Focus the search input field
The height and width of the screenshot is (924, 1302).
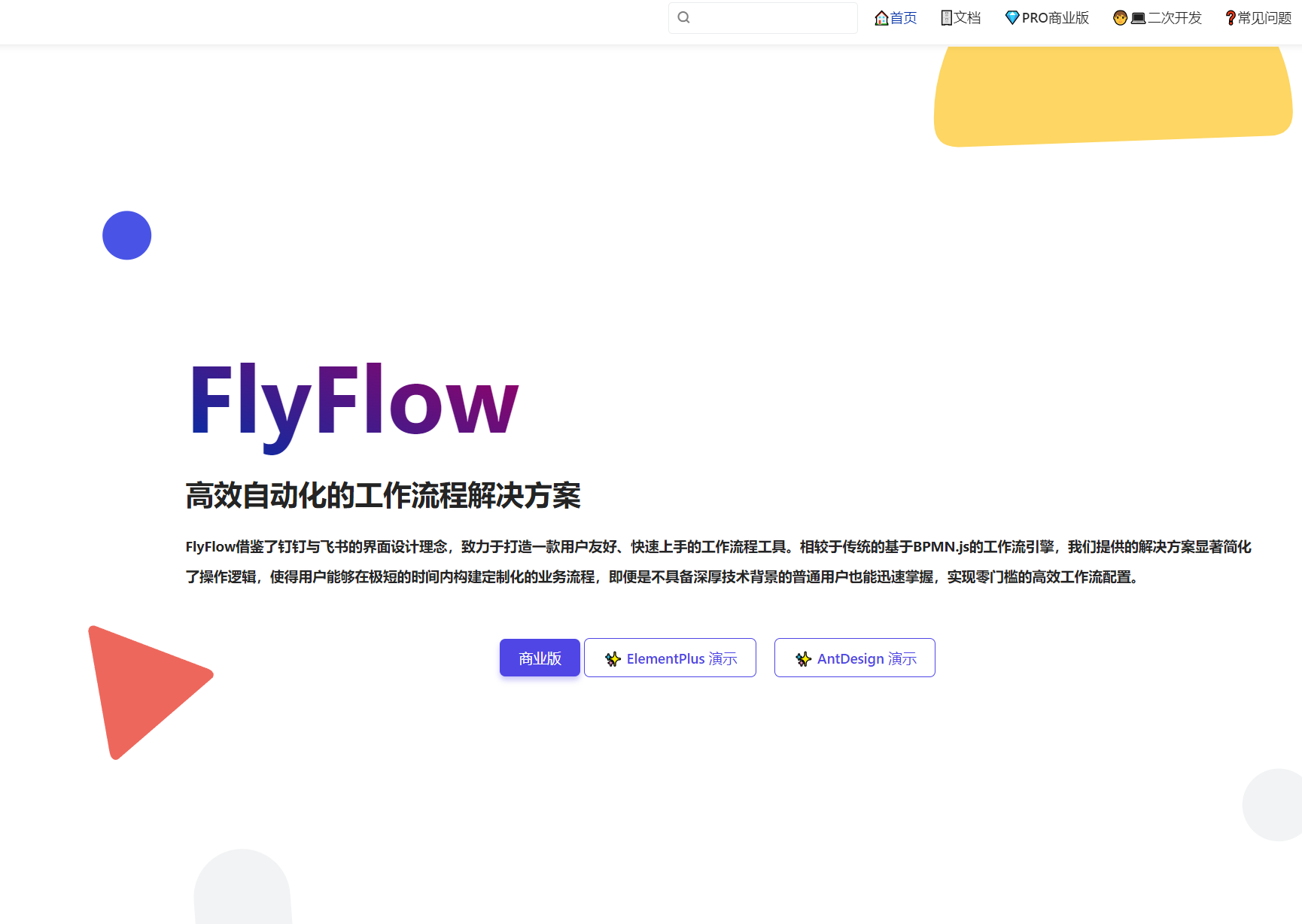[762, 18]
